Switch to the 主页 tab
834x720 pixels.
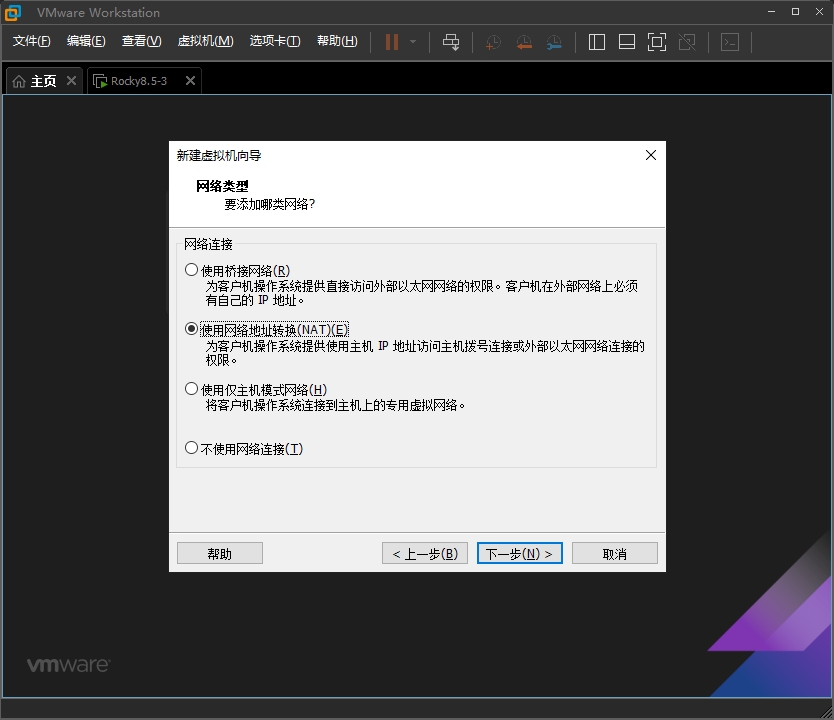click(x=43, y=81)
